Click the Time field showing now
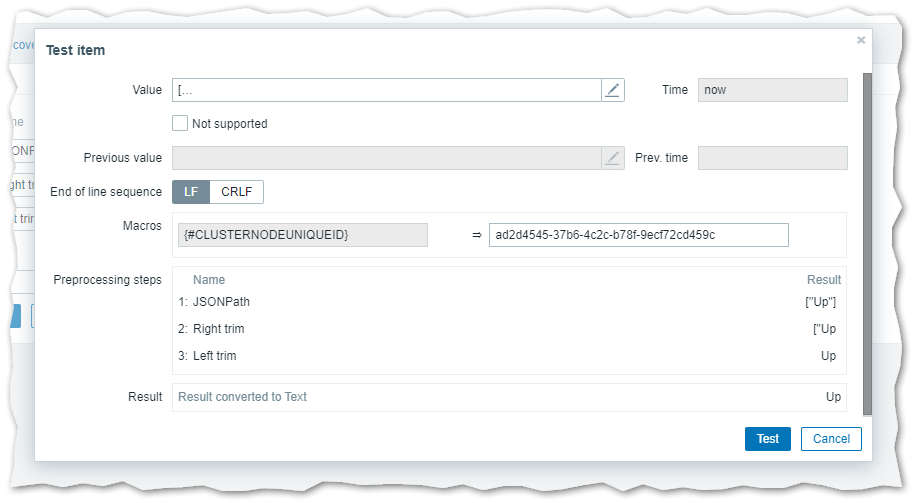The image size is (914, 503). tap(772, 90)
